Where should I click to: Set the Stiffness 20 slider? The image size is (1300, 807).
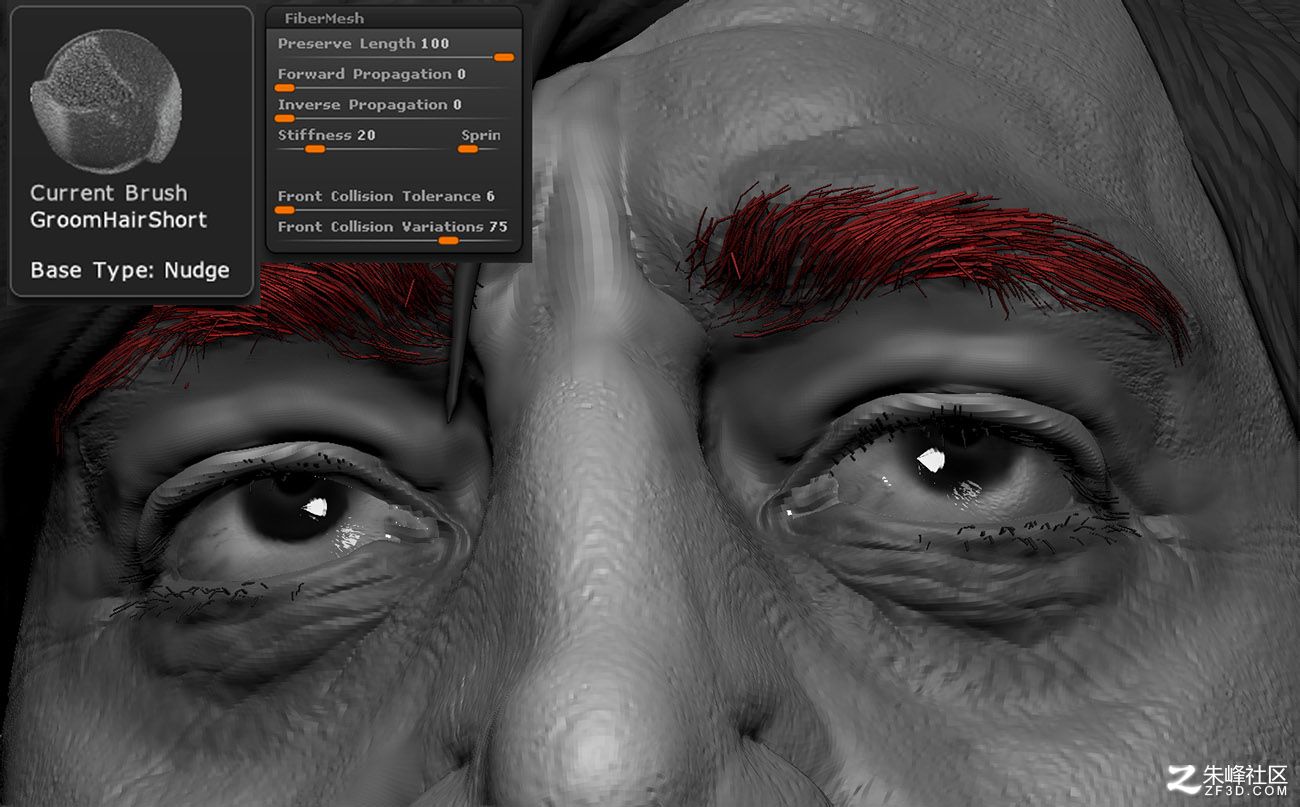[363, 141]
